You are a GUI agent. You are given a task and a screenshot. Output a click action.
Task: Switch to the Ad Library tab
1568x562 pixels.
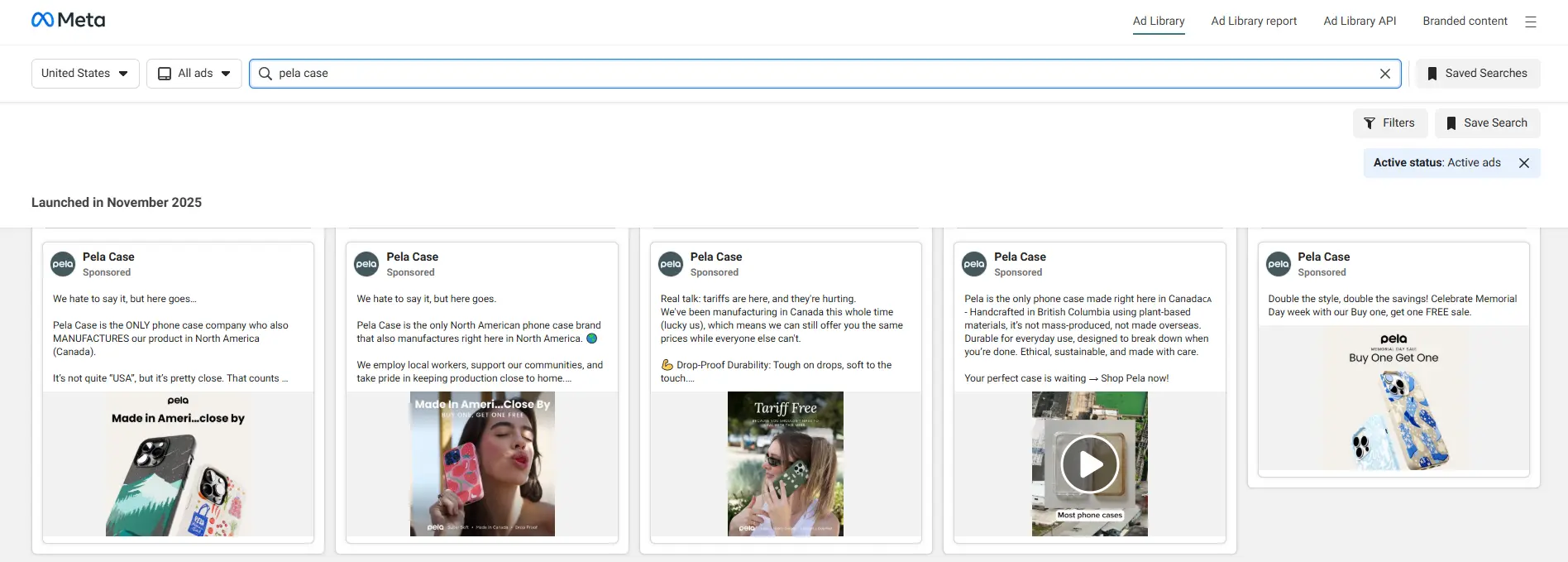(1159, 22)
